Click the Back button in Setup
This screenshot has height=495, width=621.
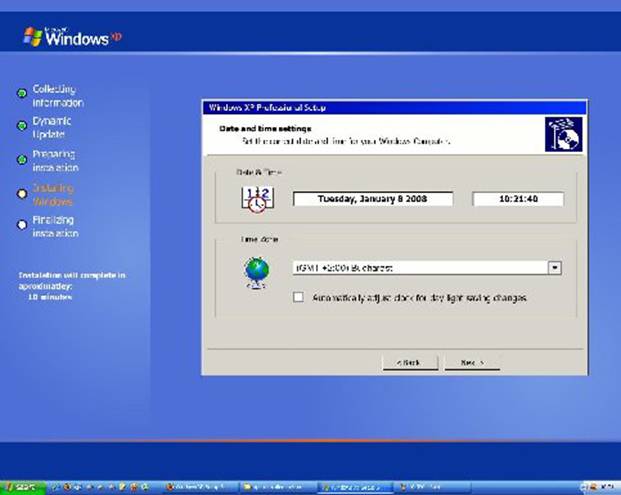tap(410, 363)
